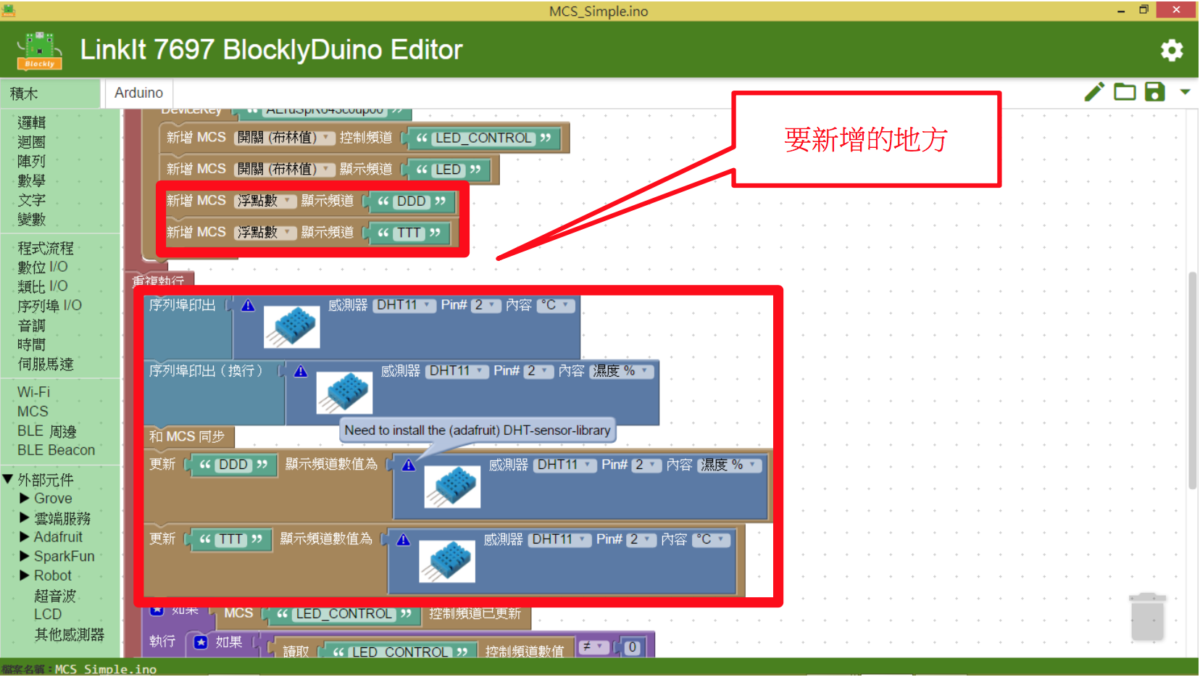Open the 邏輯 block category

(x=31, y=122)
